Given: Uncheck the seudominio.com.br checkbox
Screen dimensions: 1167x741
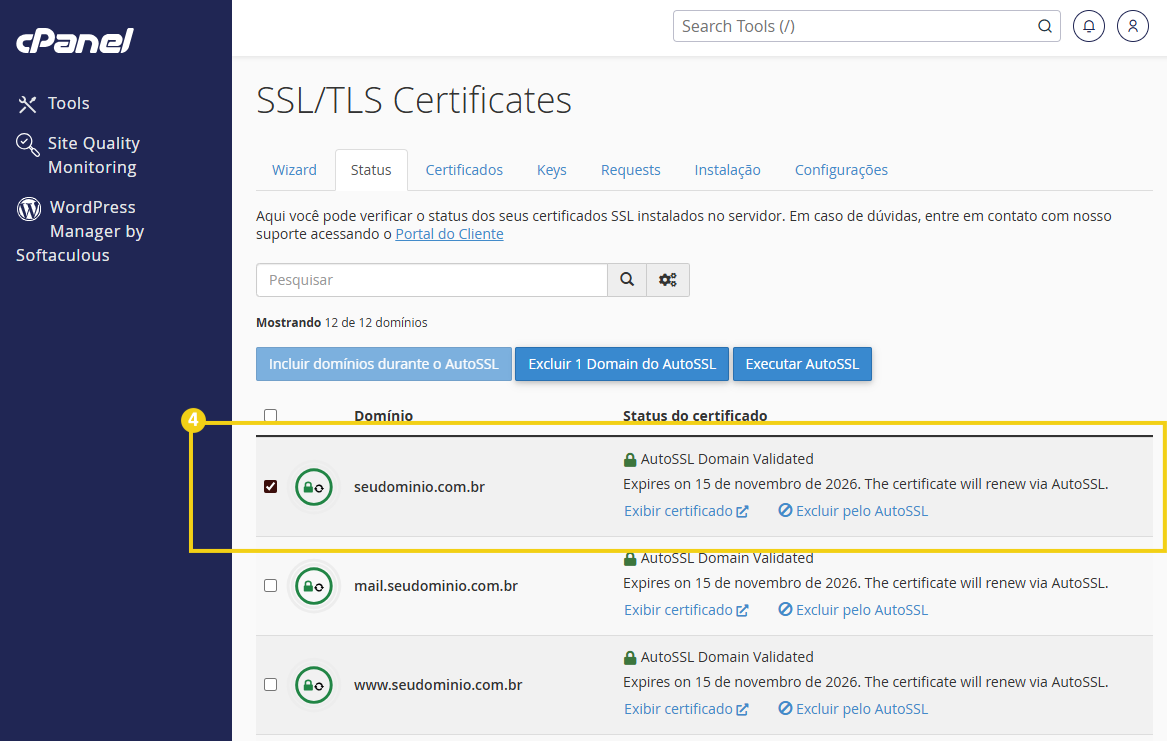Looking at the screenshot, I should (x=270, y=487).
